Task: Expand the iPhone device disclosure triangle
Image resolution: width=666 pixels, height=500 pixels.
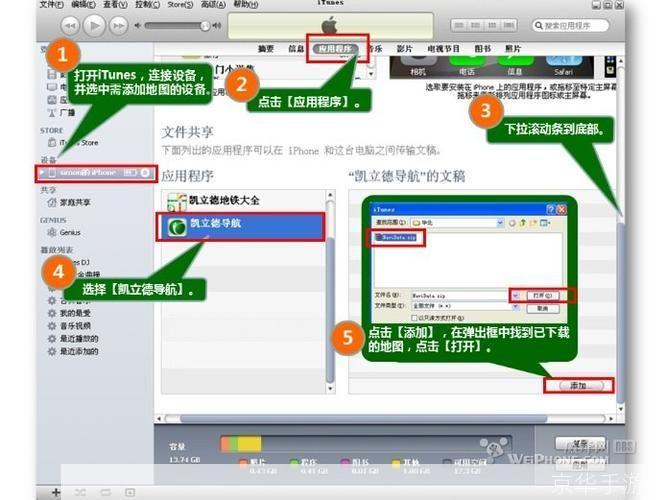Action: (x=42, y=173)
